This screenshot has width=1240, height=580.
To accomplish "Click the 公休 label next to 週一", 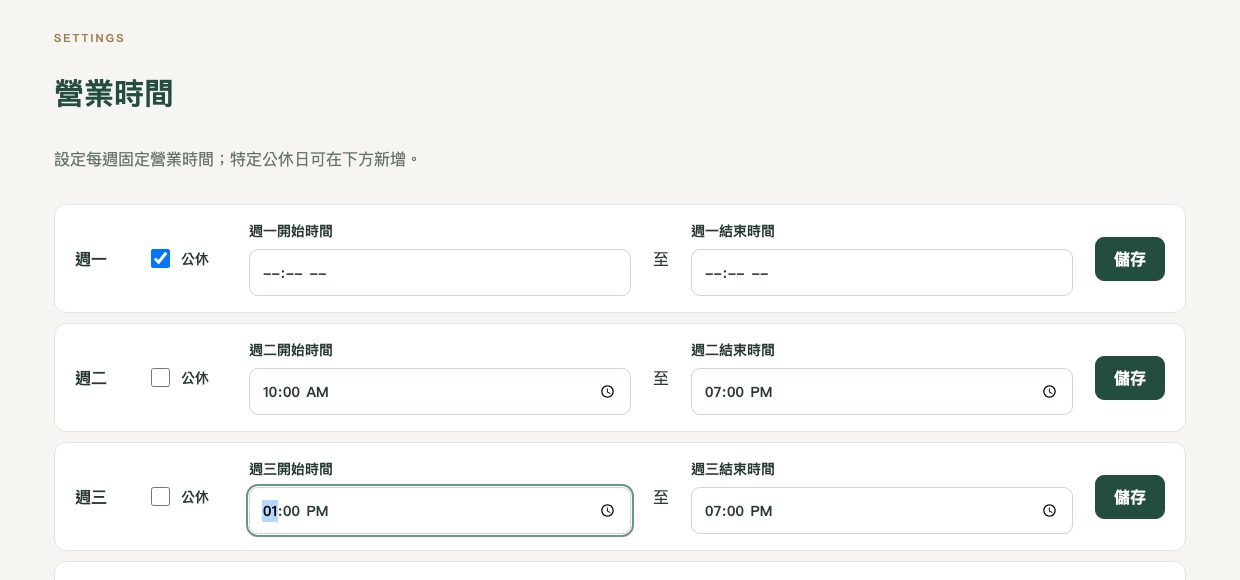I will tap(195, 259).
